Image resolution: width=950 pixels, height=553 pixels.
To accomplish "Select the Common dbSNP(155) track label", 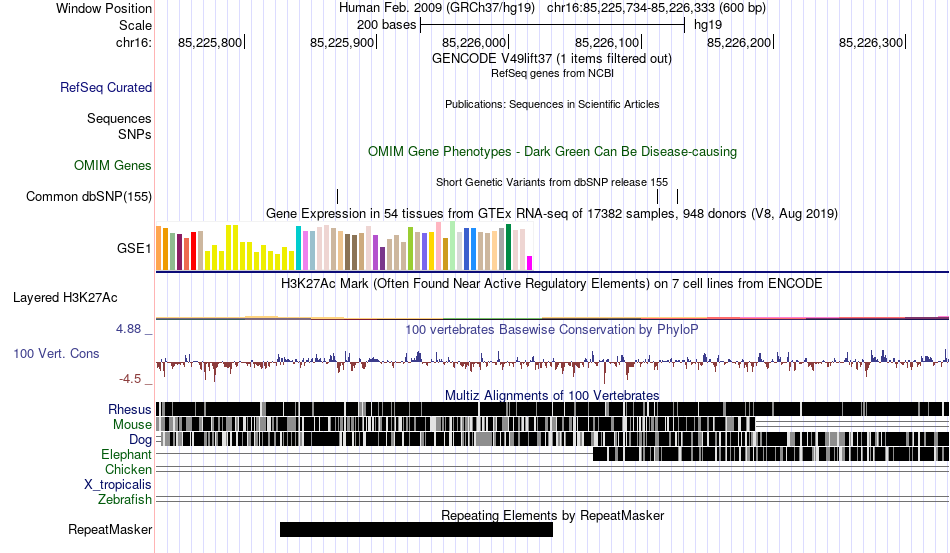I will 89,196.
